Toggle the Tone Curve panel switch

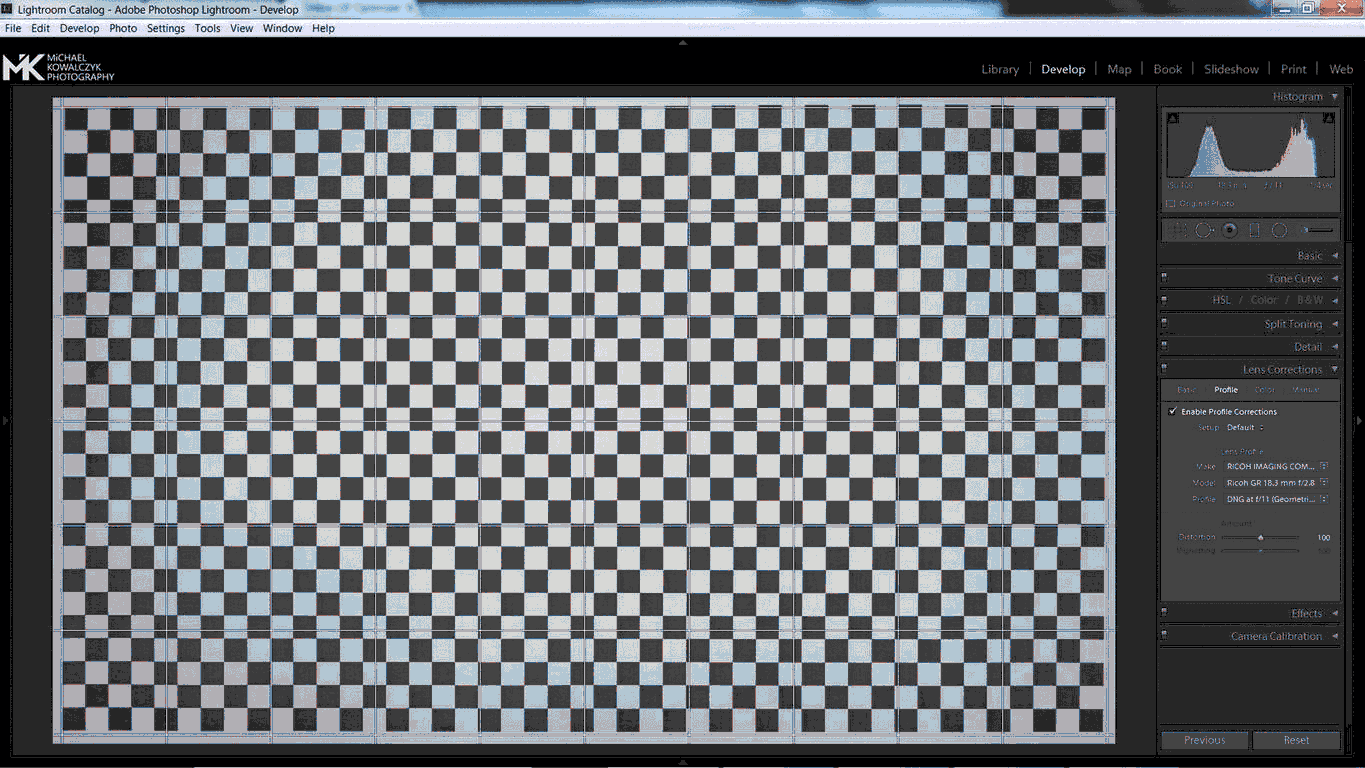pyautogui.click(x=1164, y=278)
